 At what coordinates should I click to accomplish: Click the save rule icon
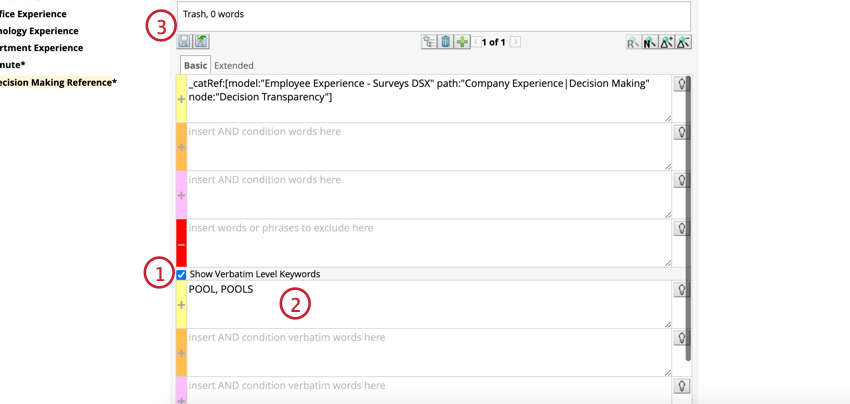click(x=184, y=42)
